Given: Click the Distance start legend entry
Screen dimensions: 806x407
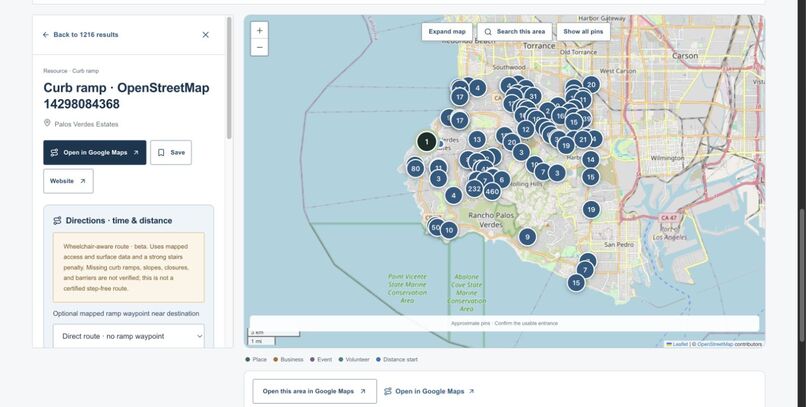Looking at the screenshot, I should click(396, 360).
